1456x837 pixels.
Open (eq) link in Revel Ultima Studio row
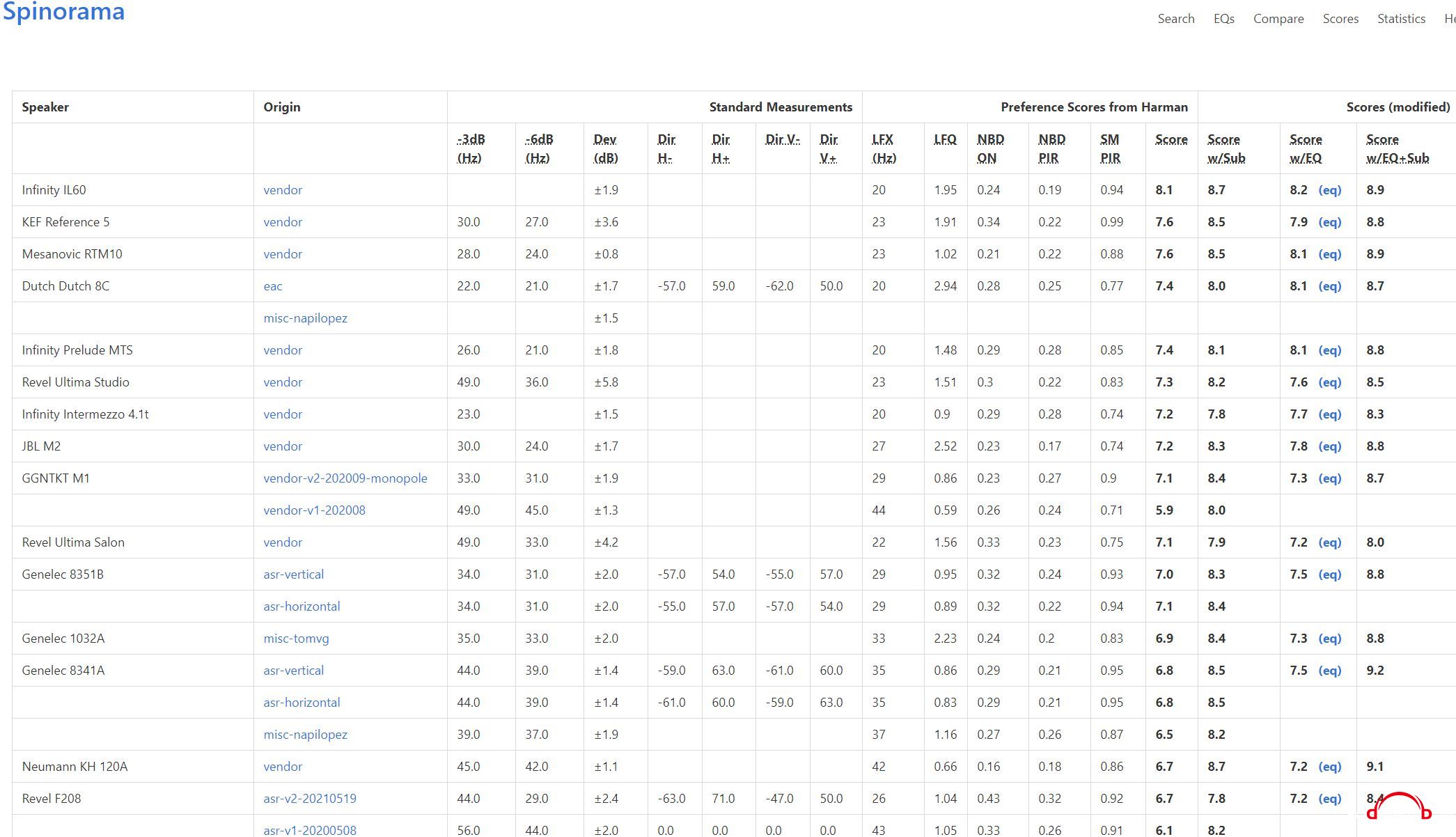(x=1329, y=382)
